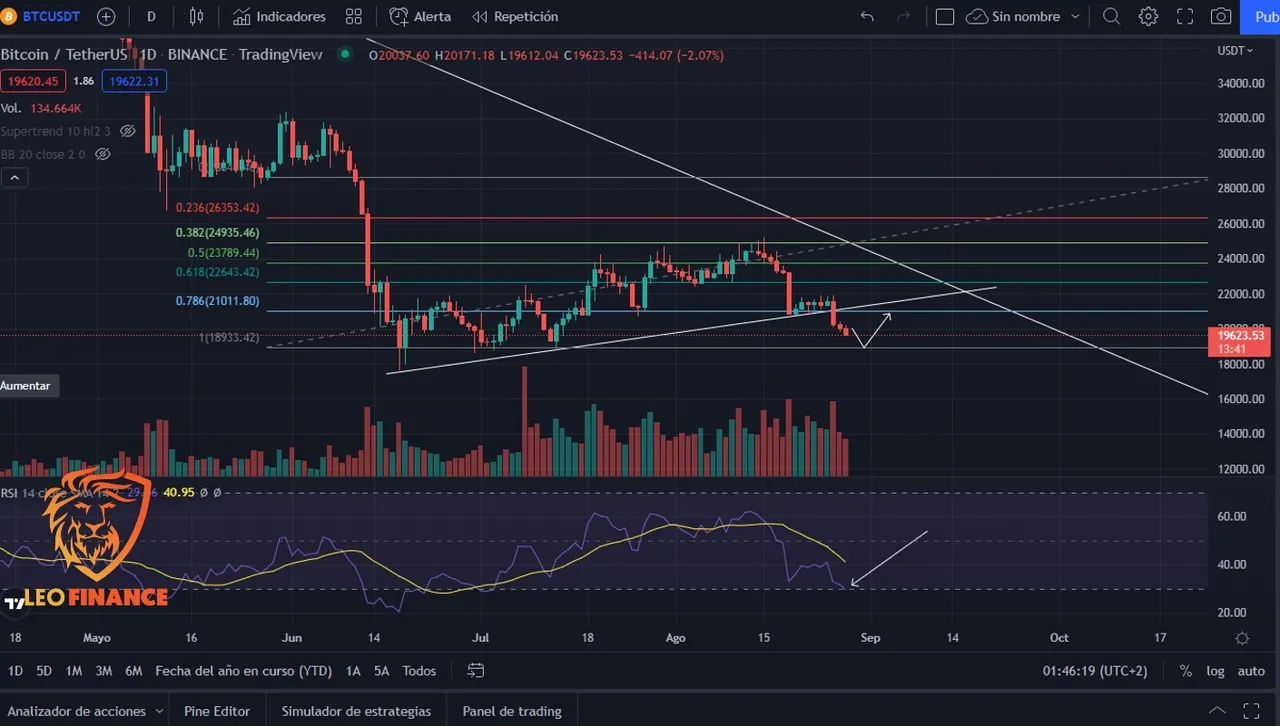Select the 0.236(26353.42) Fibonacci level

(217, 208)
